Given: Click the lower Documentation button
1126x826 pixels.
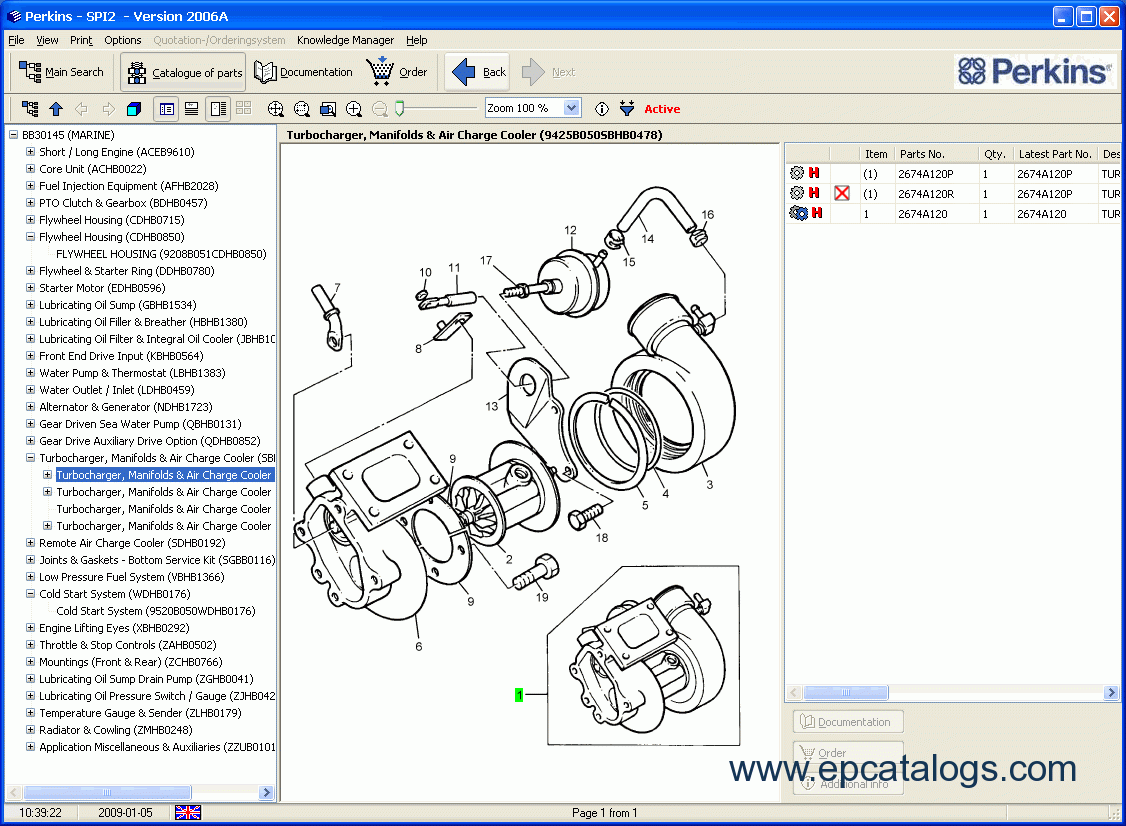Looking at the screenshot, I should coord(847,722).
